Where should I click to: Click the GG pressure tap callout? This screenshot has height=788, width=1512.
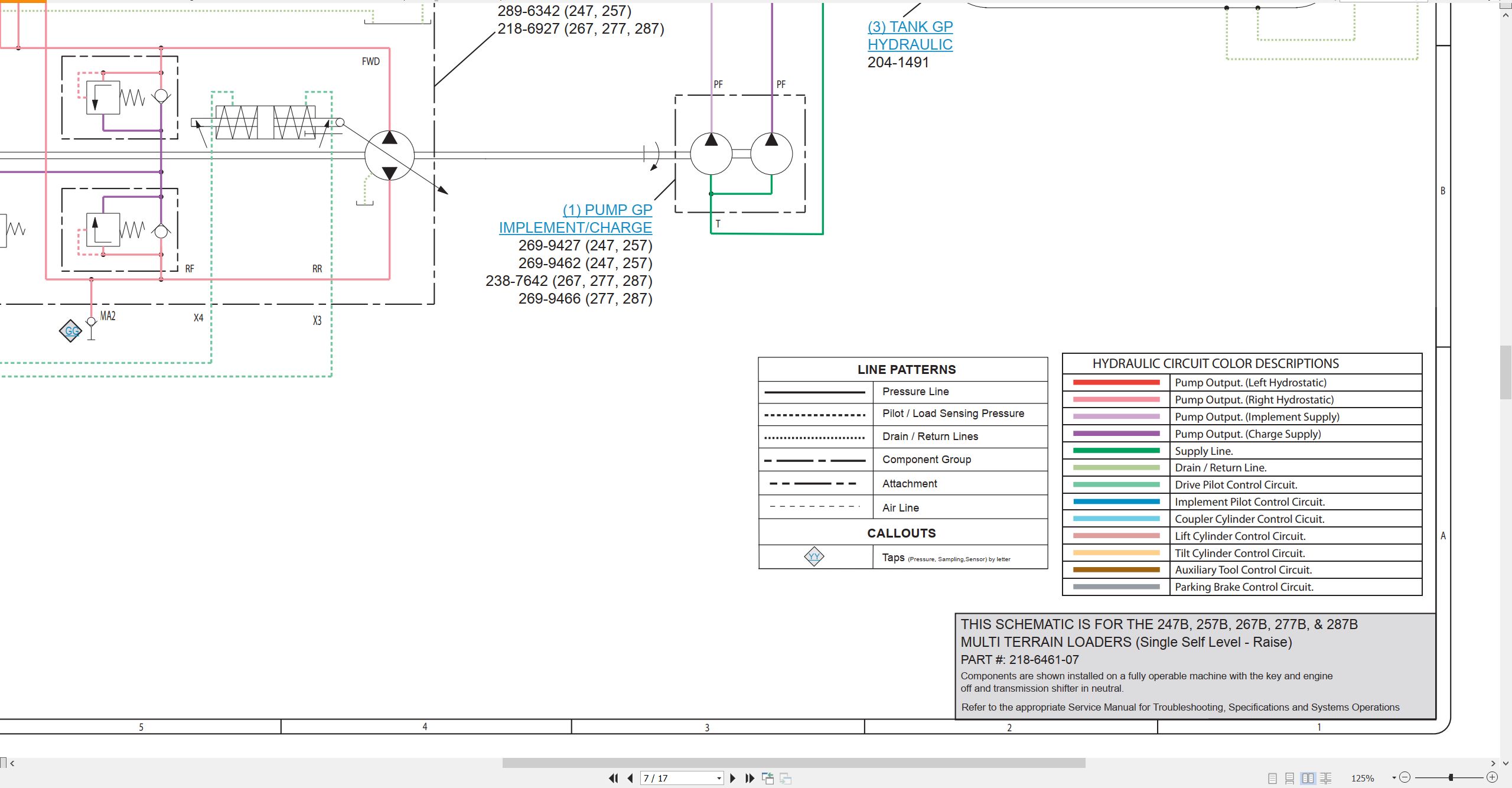[71, 331]
